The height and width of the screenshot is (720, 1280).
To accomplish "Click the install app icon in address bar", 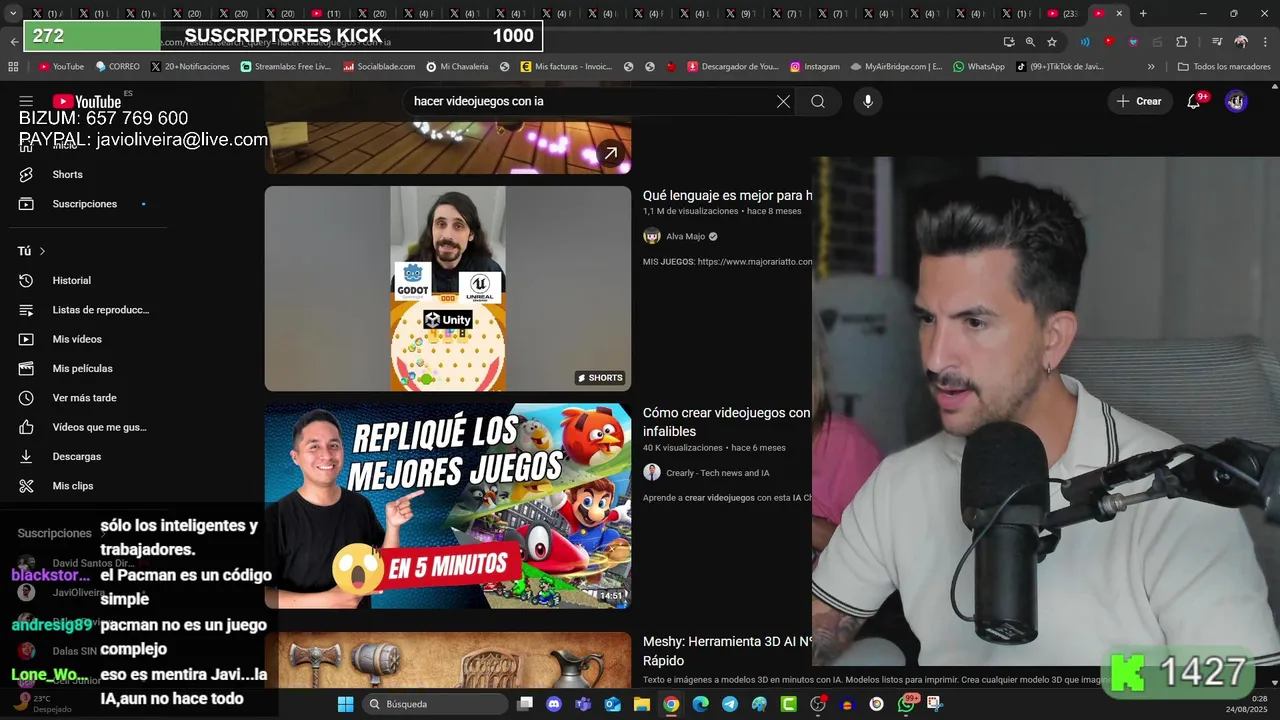I will point(1009,42).
